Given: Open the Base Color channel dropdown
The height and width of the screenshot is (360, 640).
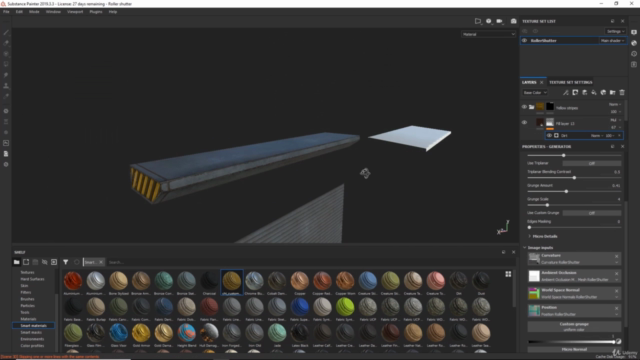Looking at the screenshot, I should [x=535, y=93].
